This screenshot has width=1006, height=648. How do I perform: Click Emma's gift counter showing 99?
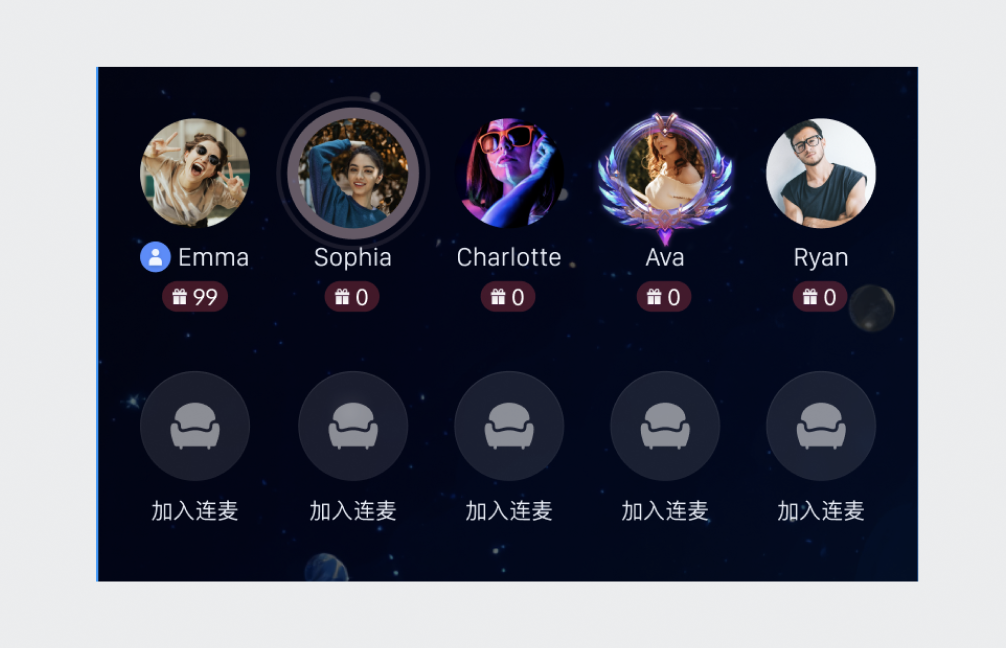click(195, 297)
